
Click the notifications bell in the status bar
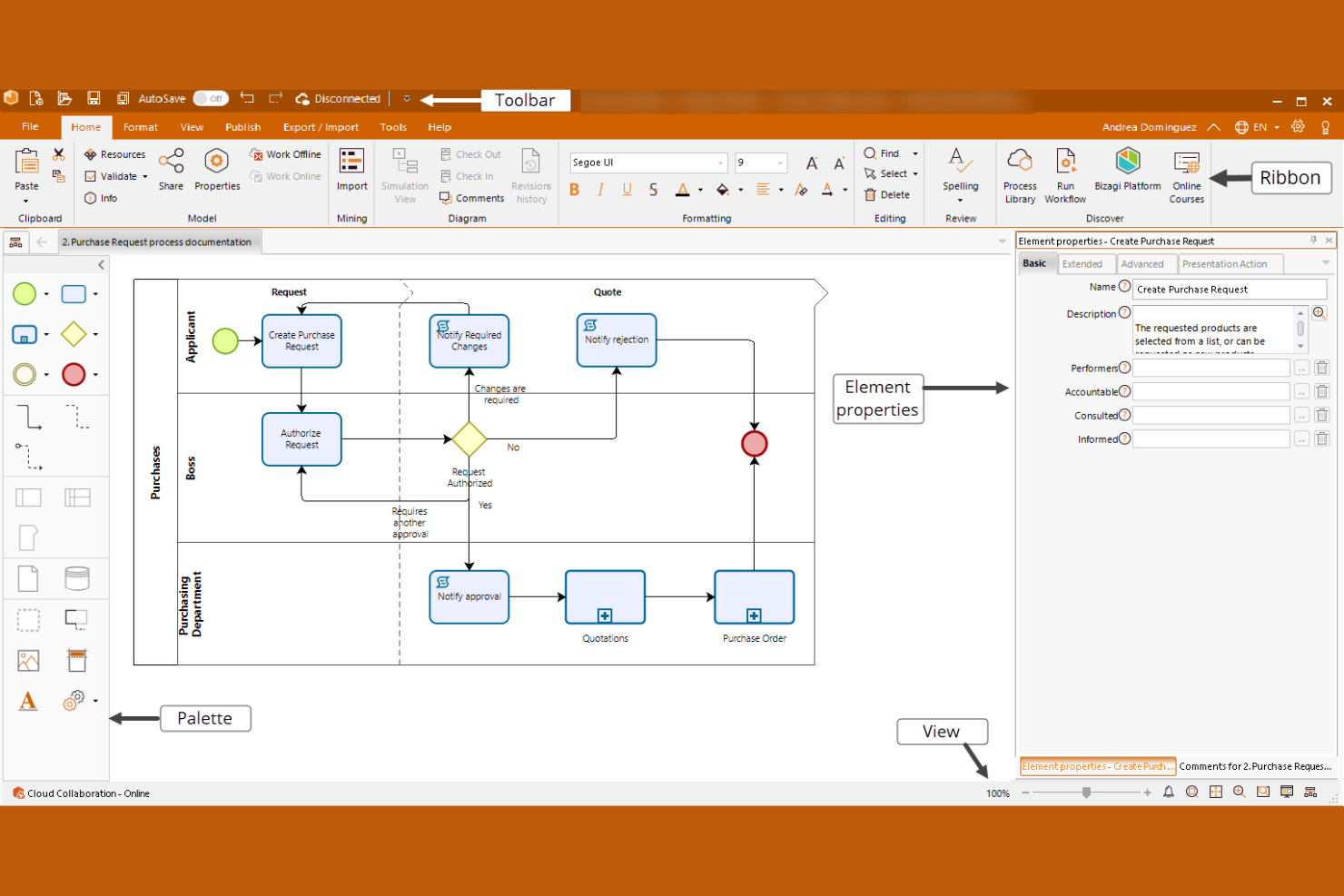pos(1169,793)
